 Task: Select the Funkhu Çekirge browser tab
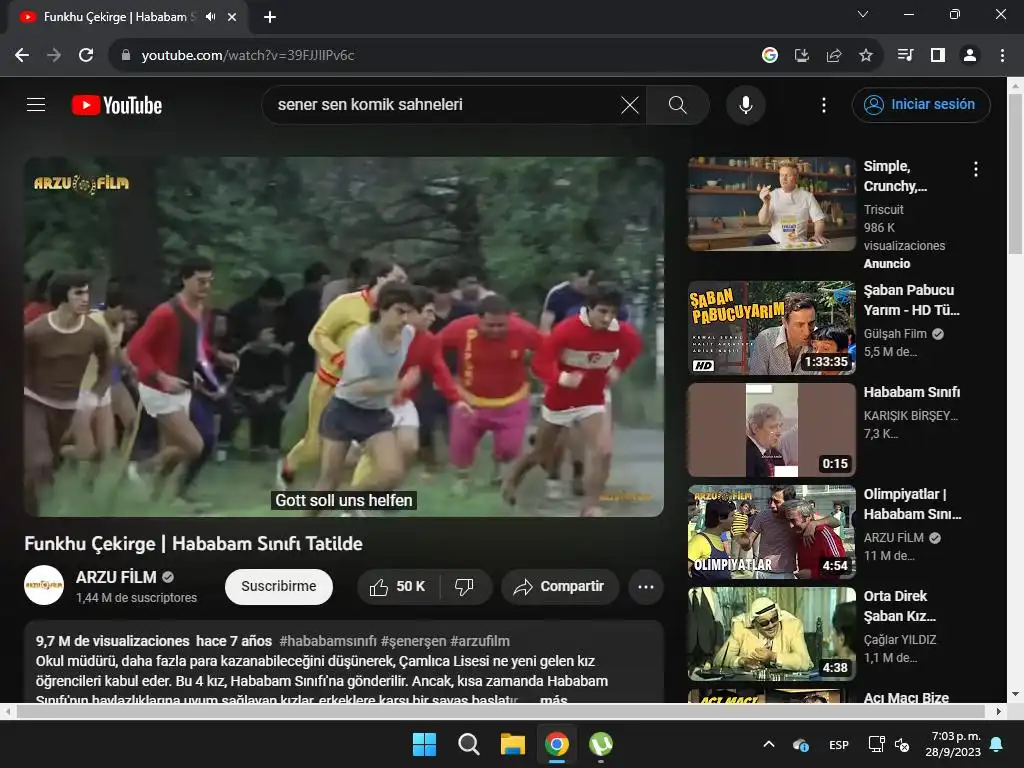pyautogui.click(x=127, y=17)
